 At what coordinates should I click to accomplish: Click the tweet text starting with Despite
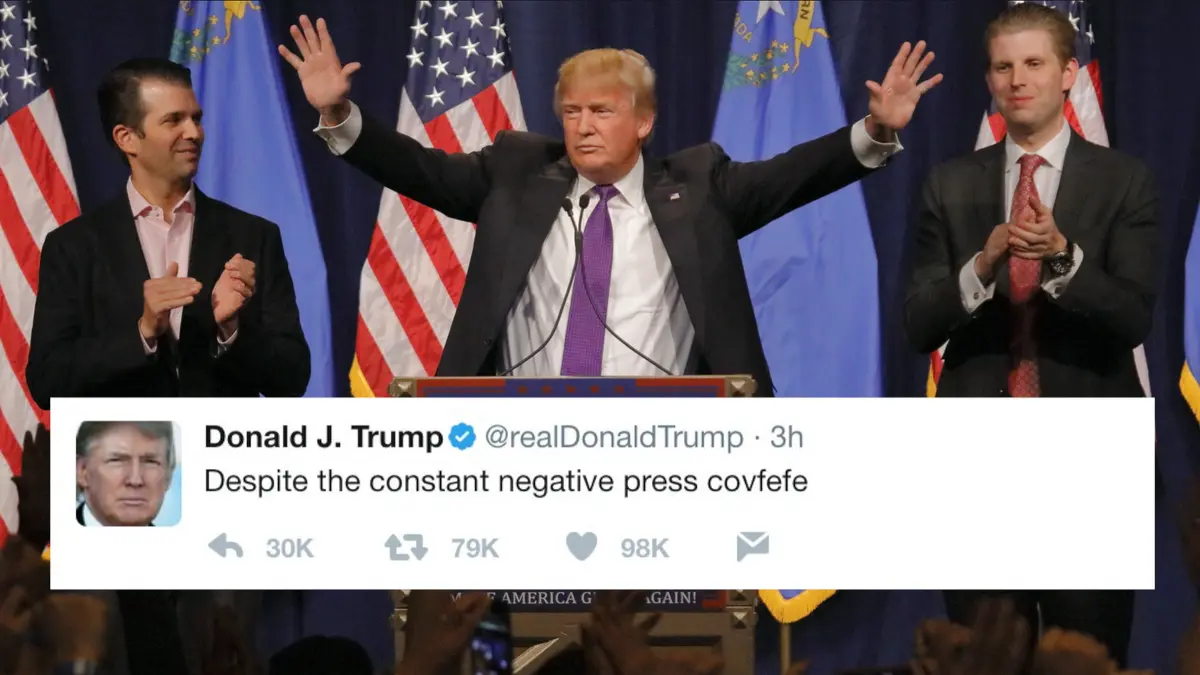[505, 482]
